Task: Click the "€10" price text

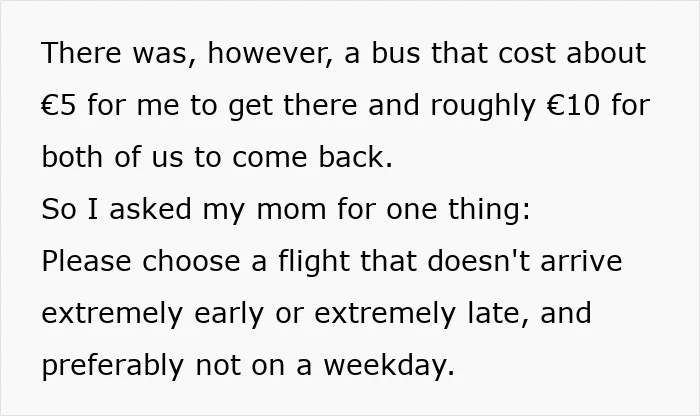Action: click(x=572, y=105)
